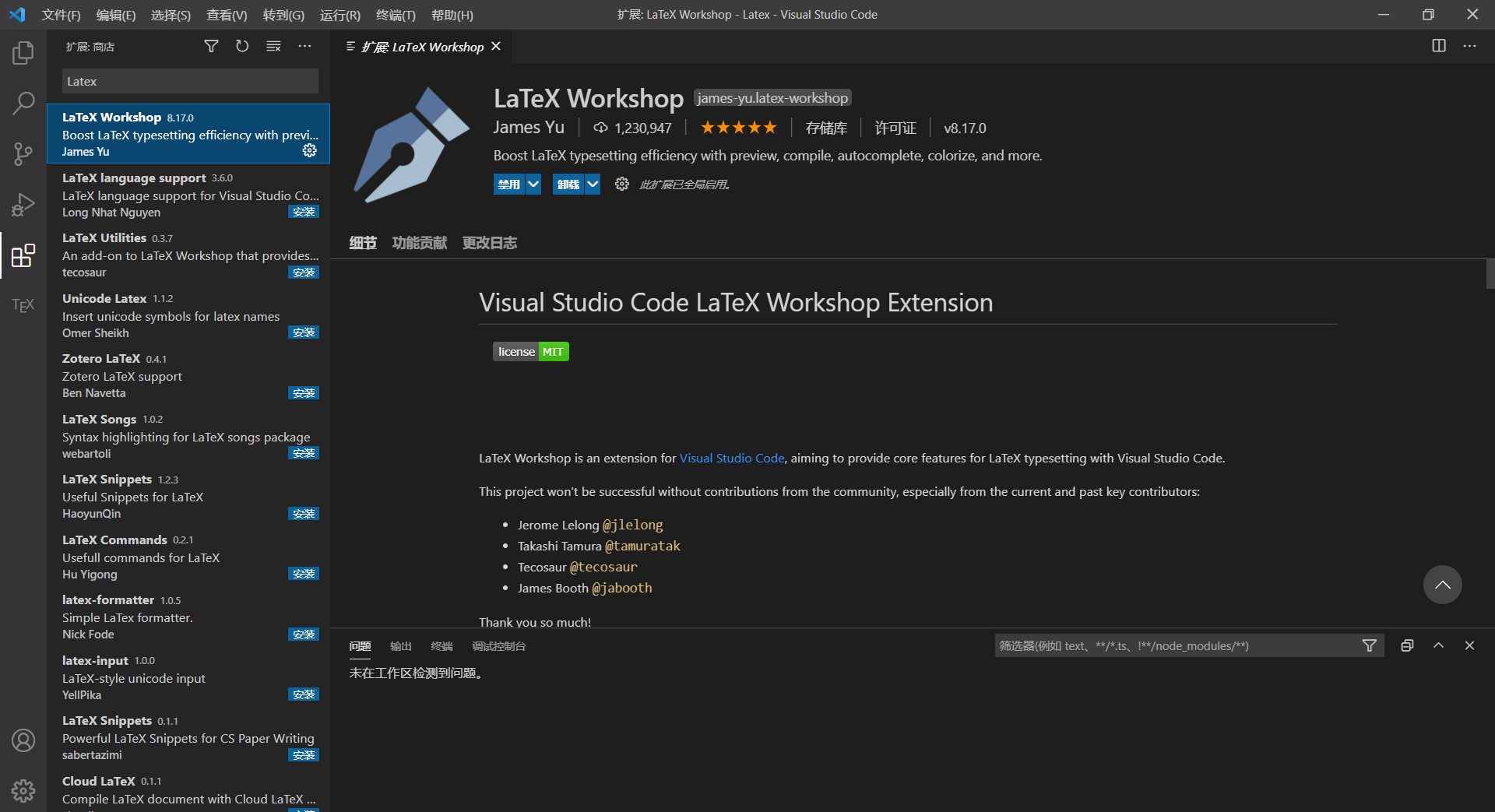
Task: Focus the extension search box containing Latex
Action: (190, 81)
